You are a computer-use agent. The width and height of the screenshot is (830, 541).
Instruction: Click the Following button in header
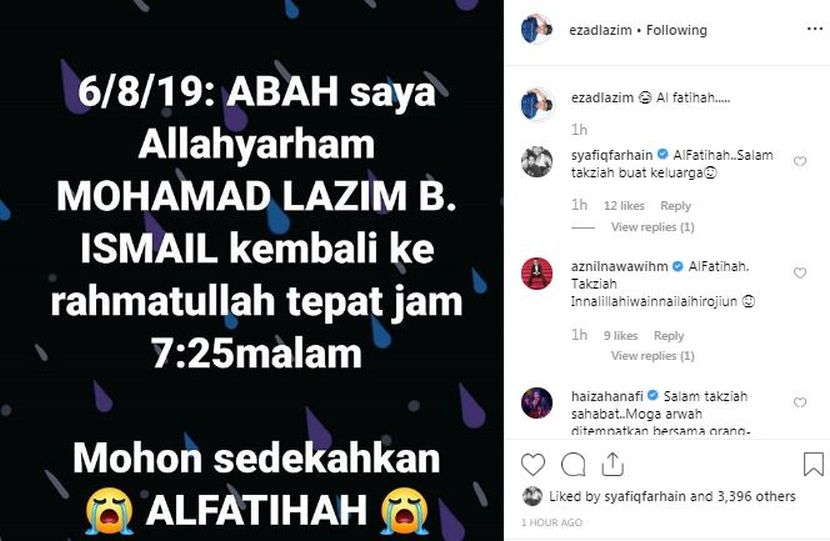point(676,30)
